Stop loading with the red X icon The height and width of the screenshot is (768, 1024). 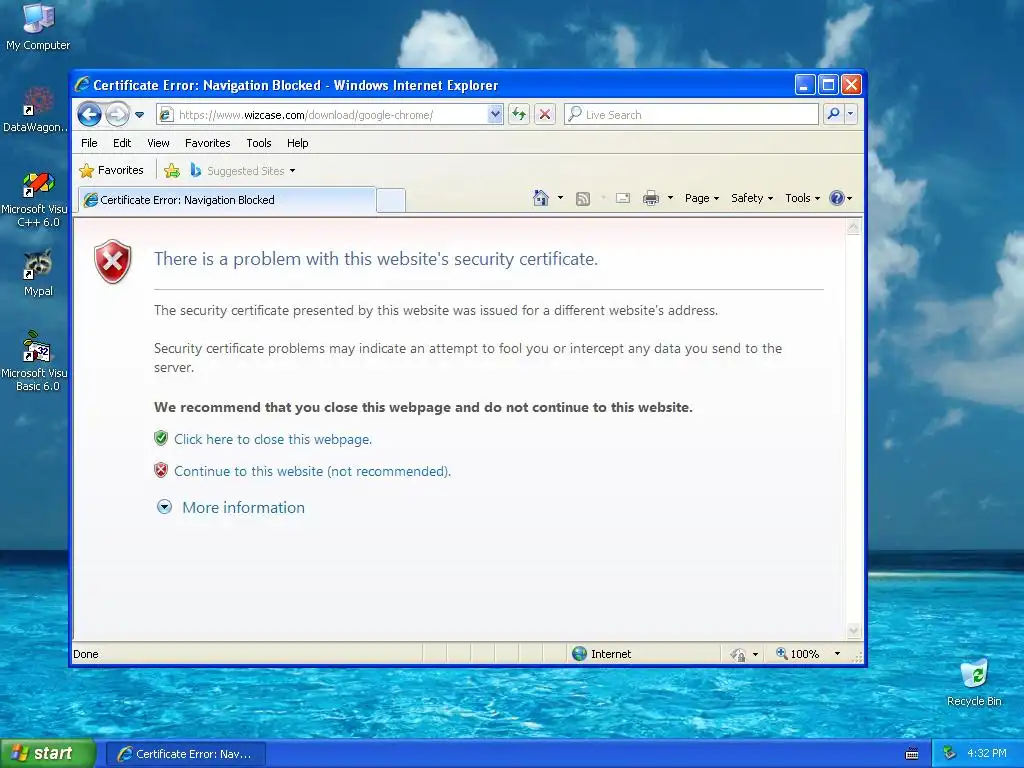[x=545, y=115]
